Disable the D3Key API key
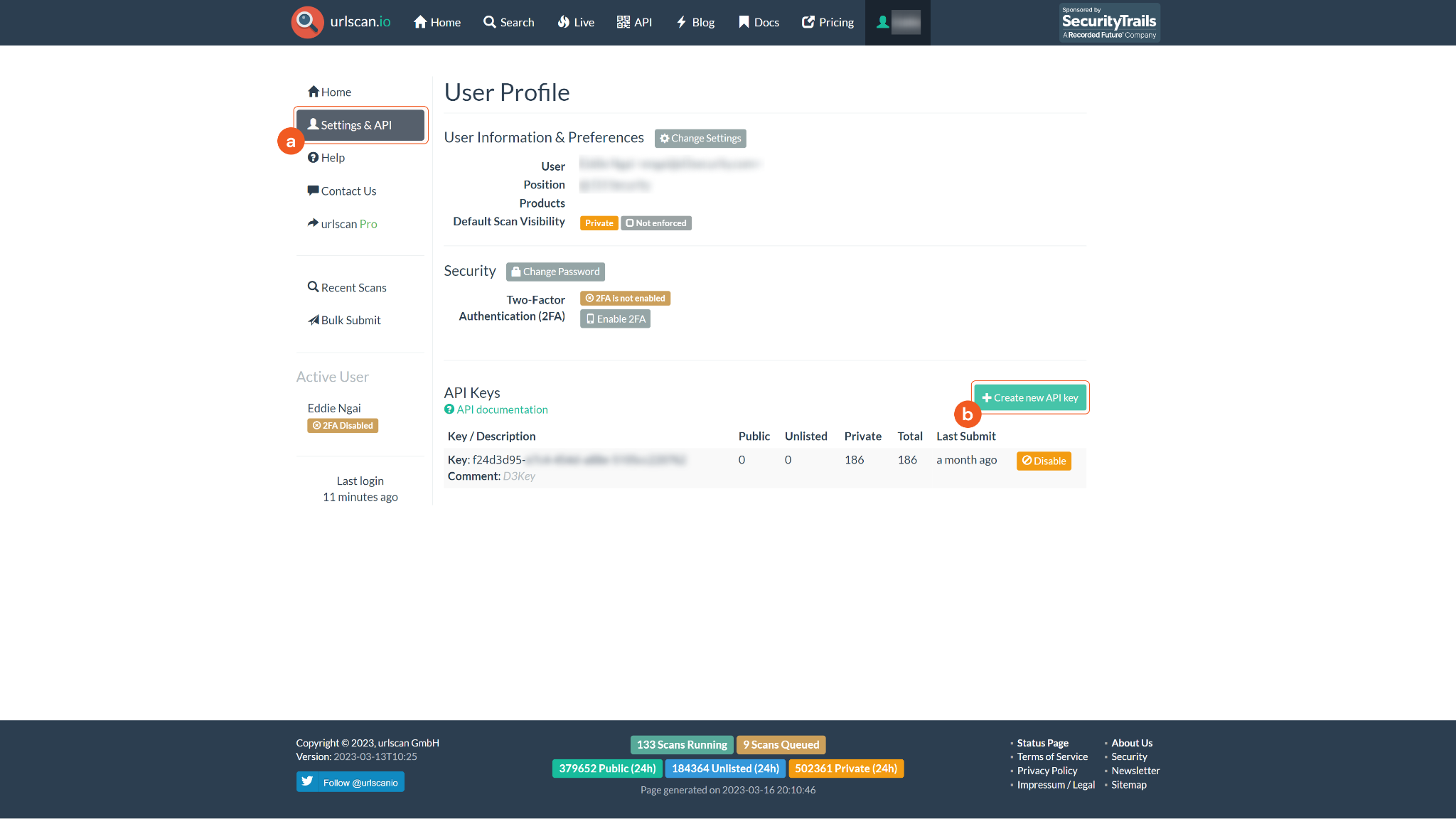This screenshot has width=1456, height=819. (x=1044, y=461)
